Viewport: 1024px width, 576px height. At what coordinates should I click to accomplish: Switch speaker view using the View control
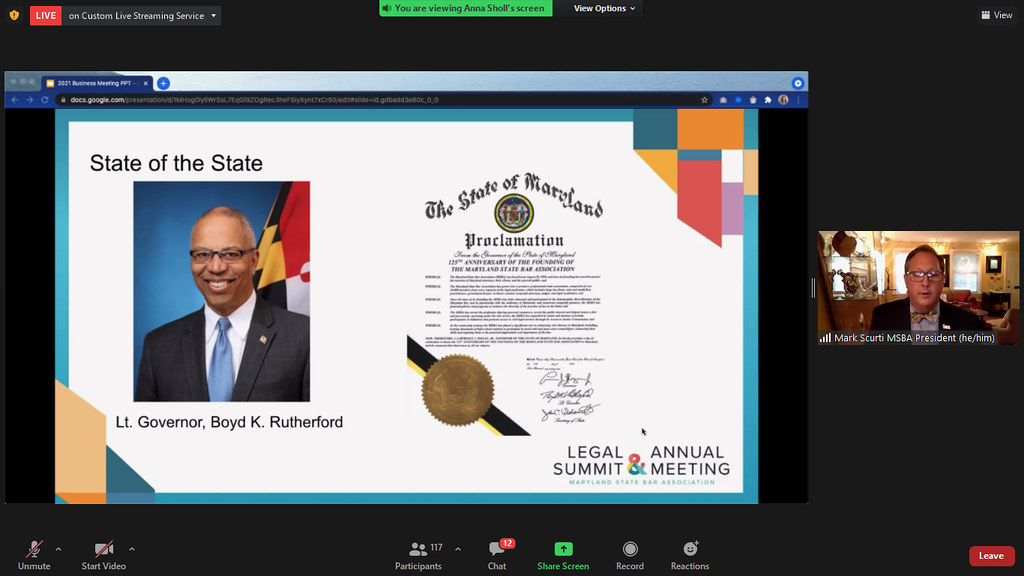click(996, 15)
